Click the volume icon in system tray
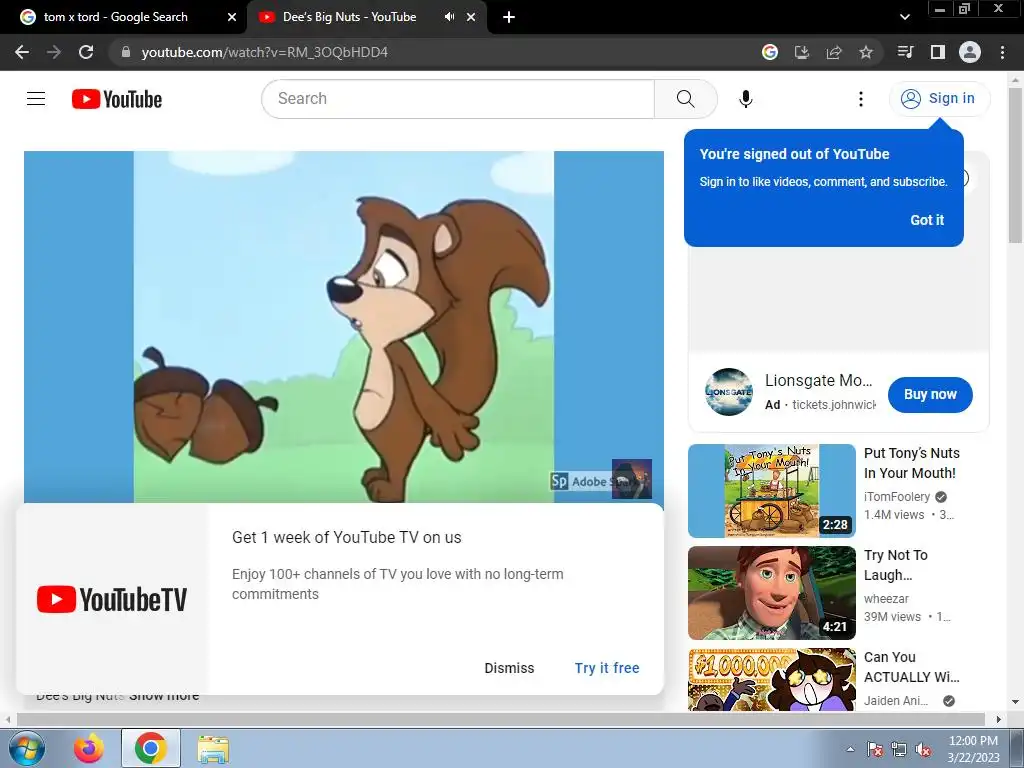The width and height of the screenshot is (1024, 768). click(923, 750)
